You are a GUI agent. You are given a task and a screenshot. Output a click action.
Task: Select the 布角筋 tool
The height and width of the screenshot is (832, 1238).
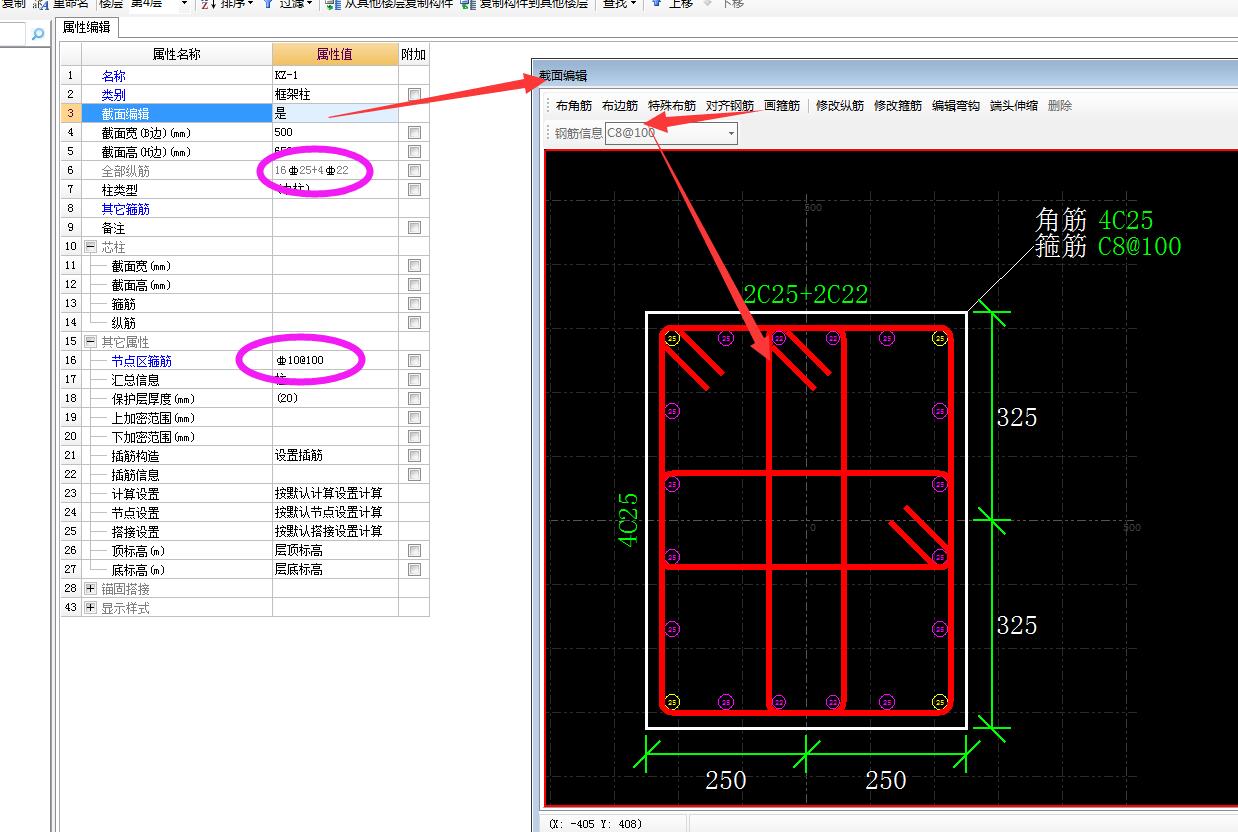pyautogui.click(x=574, y=105)
